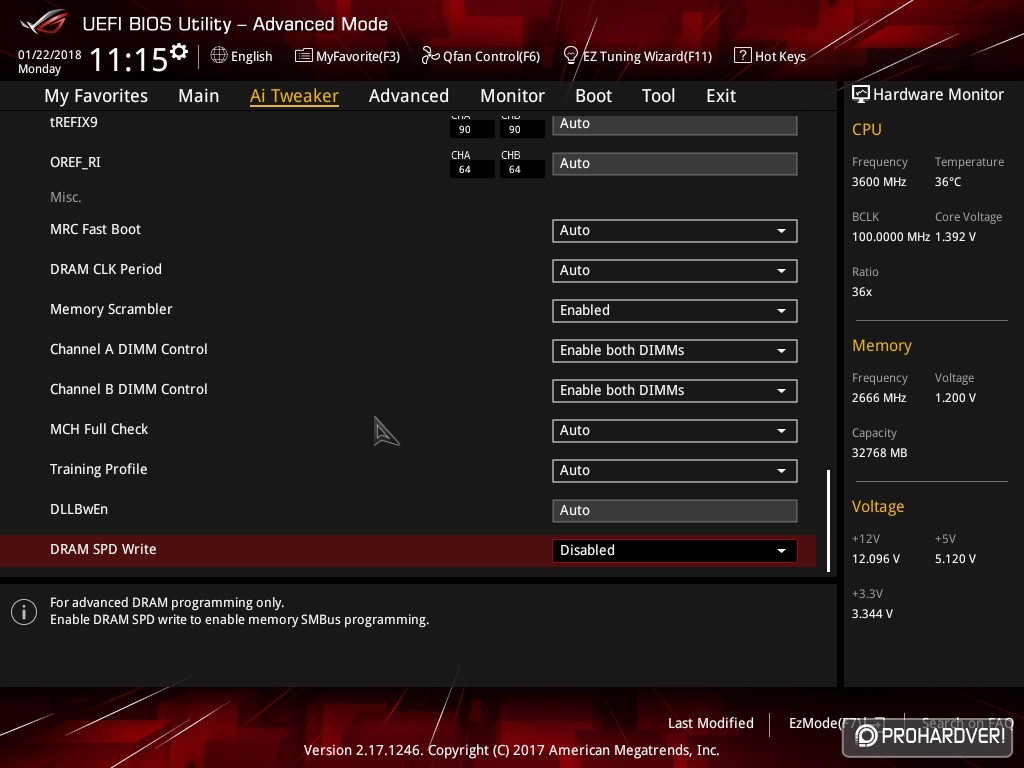Open My Favorites tab
Image resolution: width=1024 pixels, height=768 pixels.
pos(96,96)
